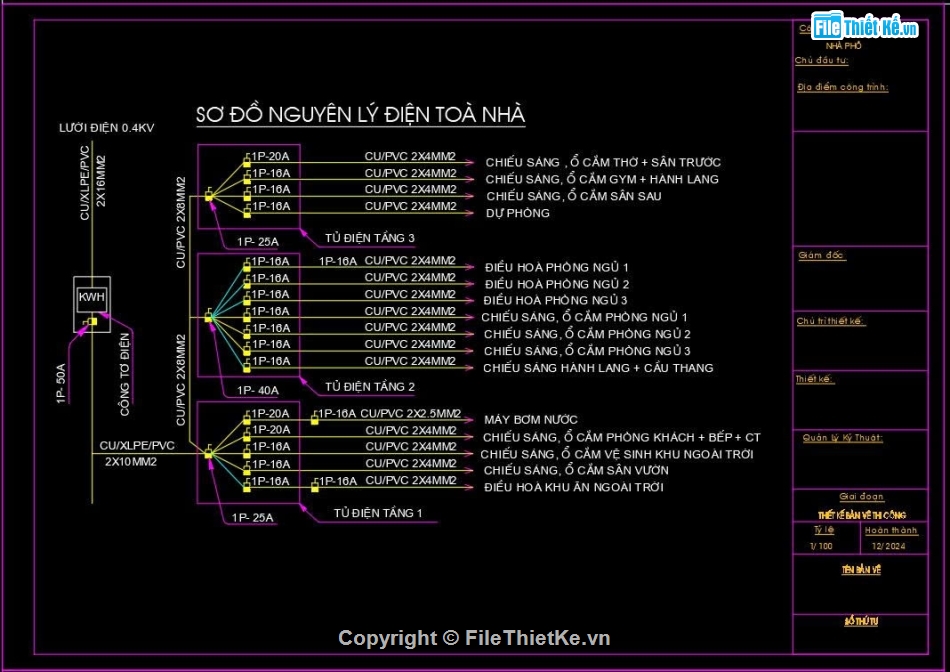Click second breaker symbol on ĐIỀU HOÀ KHU ĂN line
This screenshot has height=672, width=950.
point(315,487)
